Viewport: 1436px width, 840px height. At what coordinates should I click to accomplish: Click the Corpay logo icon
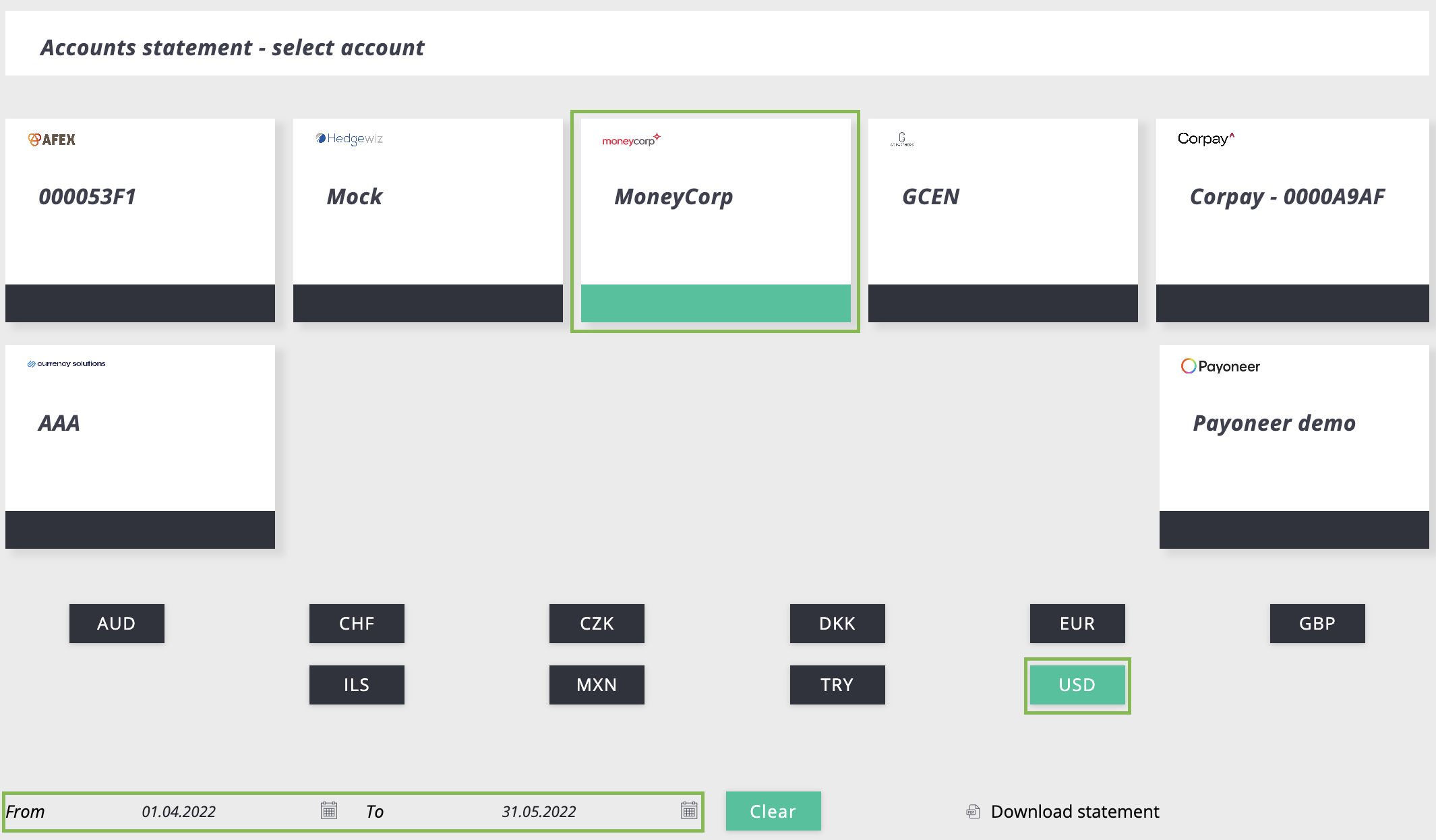(1206, 139)
